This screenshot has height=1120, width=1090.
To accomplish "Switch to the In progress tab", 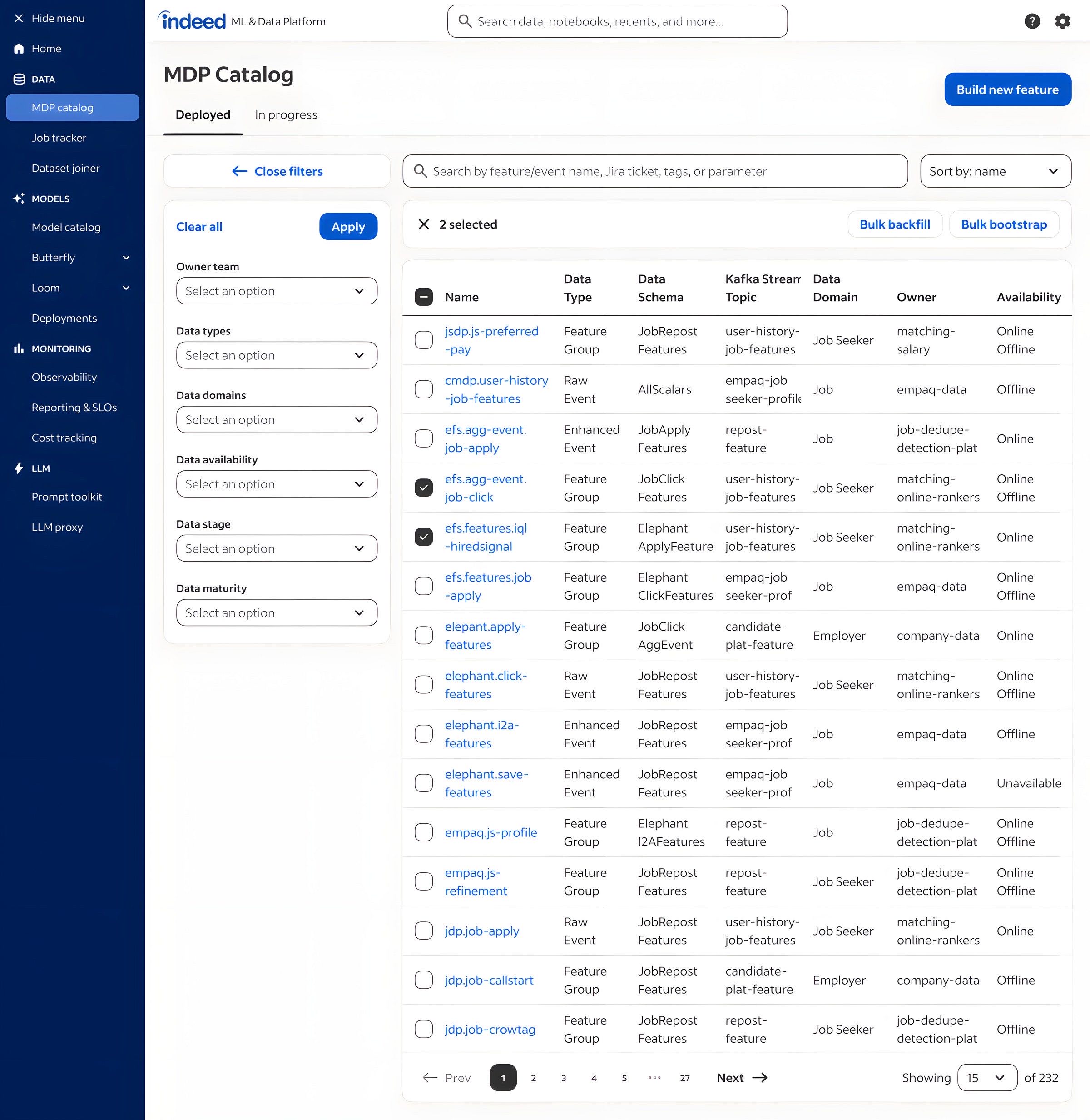I will pyautogui.click(x=286, y=114).
